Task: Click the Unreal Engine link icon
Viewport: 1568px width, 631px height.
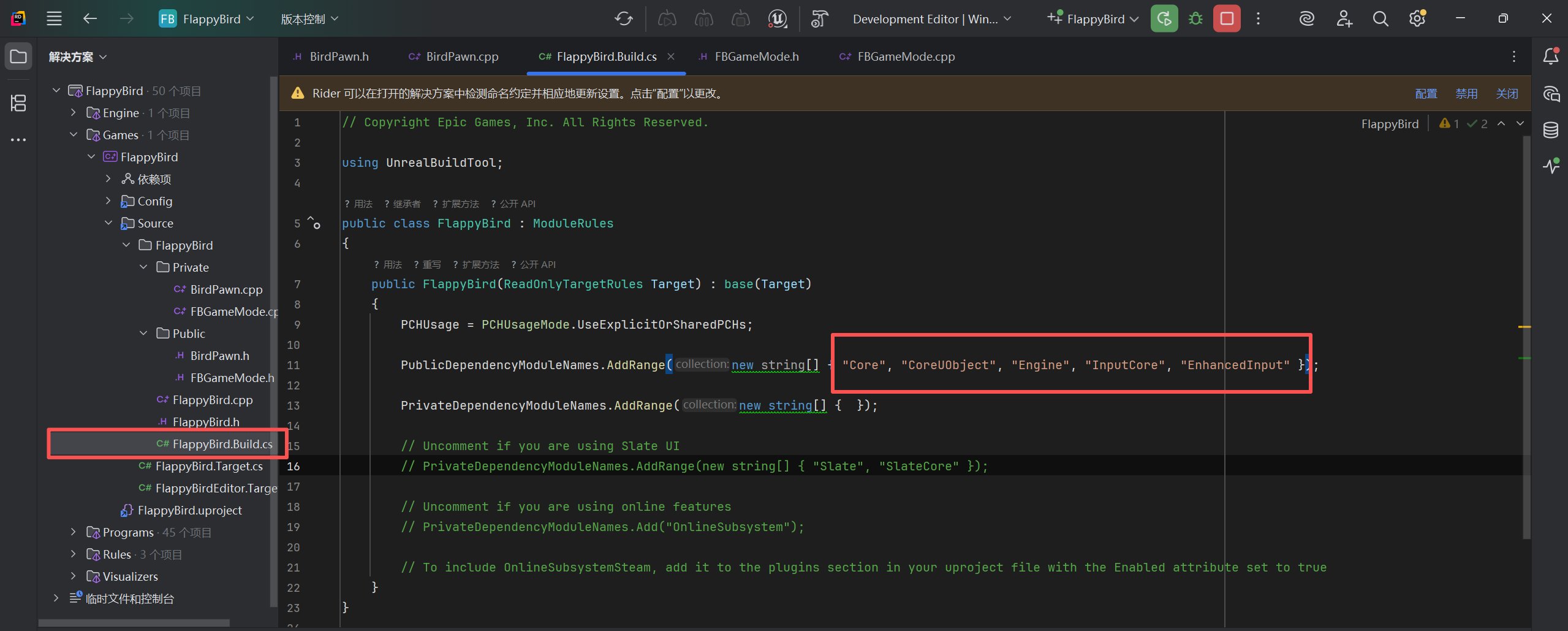Action: (777, 19)
